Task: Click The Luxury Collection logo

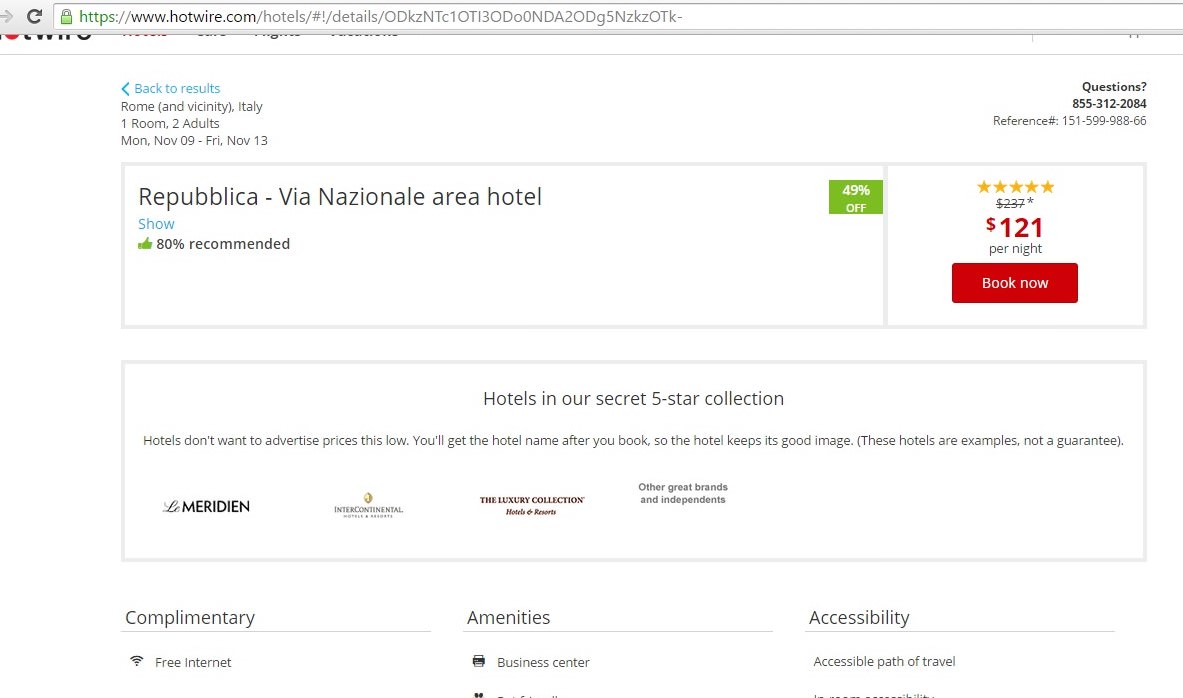Action: click(x=532, y=506)
